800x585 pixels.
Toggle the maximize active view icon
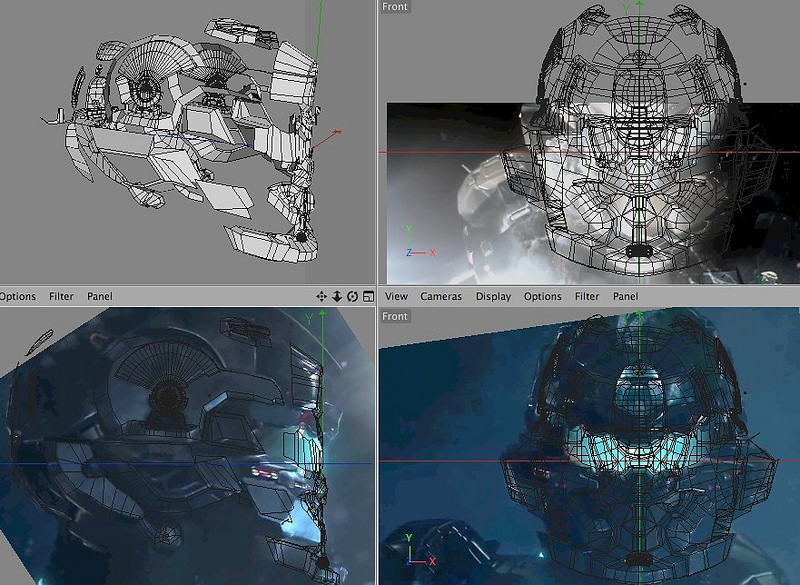point(368,296)
